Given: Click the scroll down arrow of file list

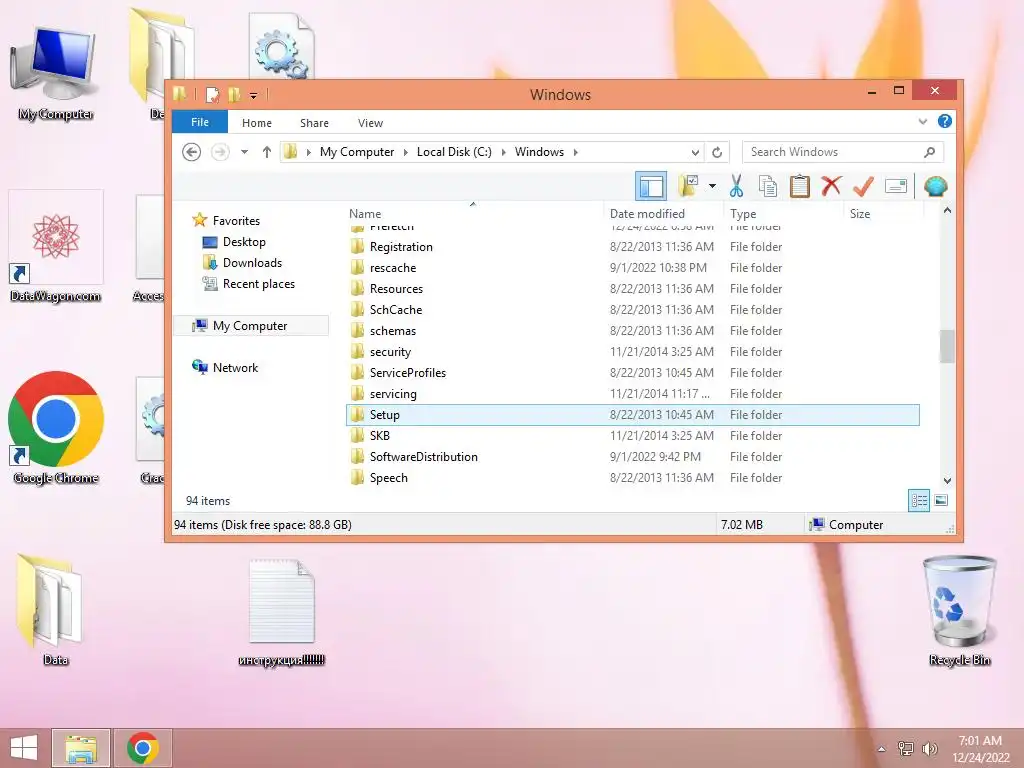Looking at the screenshot, I should (x=947, y=481).
